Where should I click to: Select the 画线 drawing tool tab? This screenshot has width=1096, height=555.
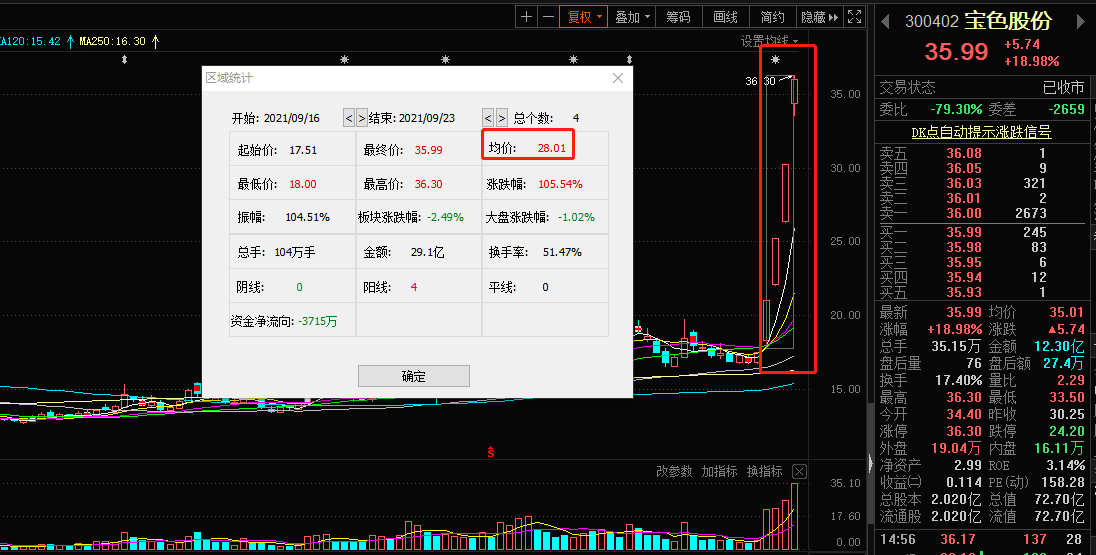(726, 17)
